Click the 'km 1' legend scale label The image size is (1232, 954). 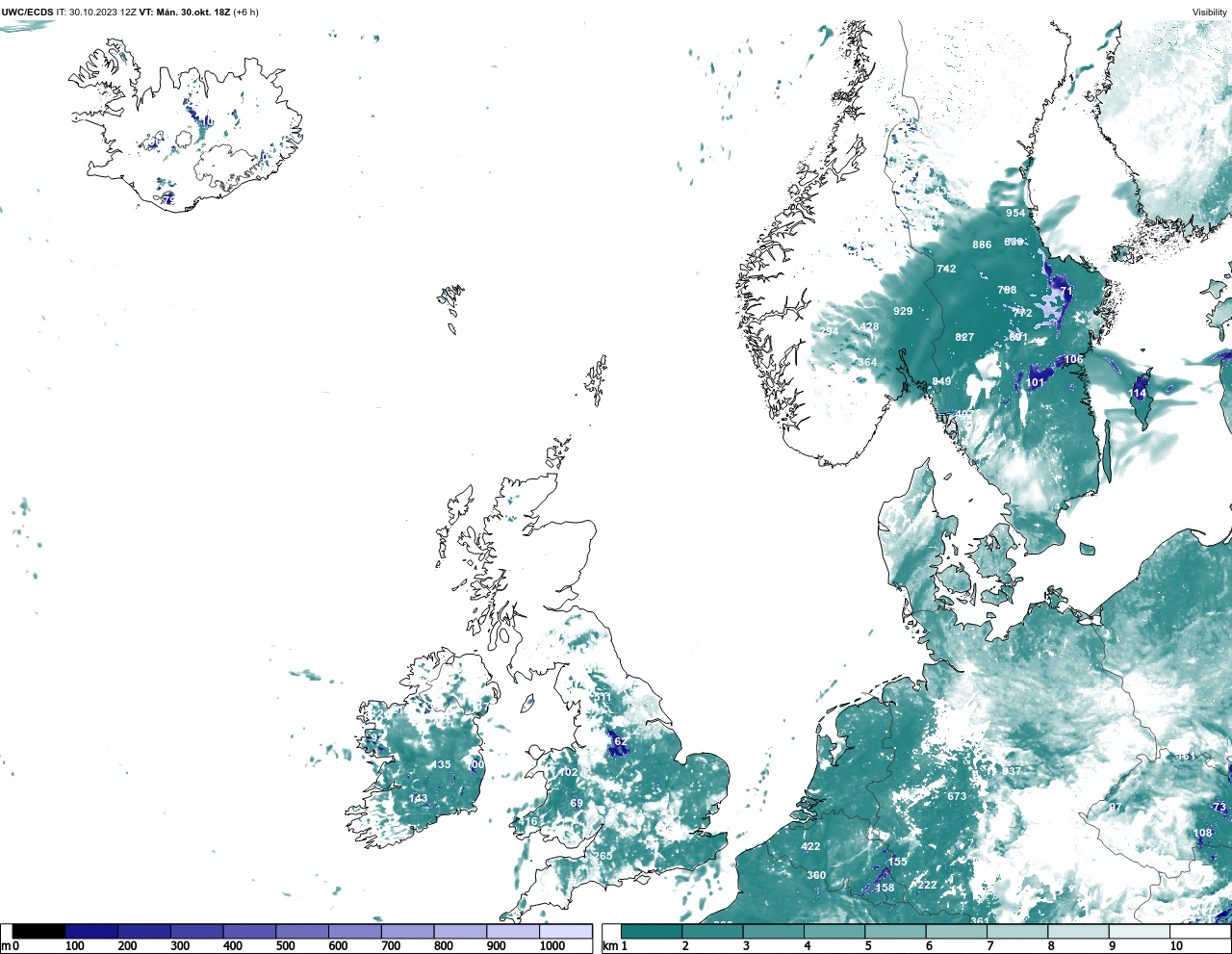pyautogui.click(x=614, y=946)
